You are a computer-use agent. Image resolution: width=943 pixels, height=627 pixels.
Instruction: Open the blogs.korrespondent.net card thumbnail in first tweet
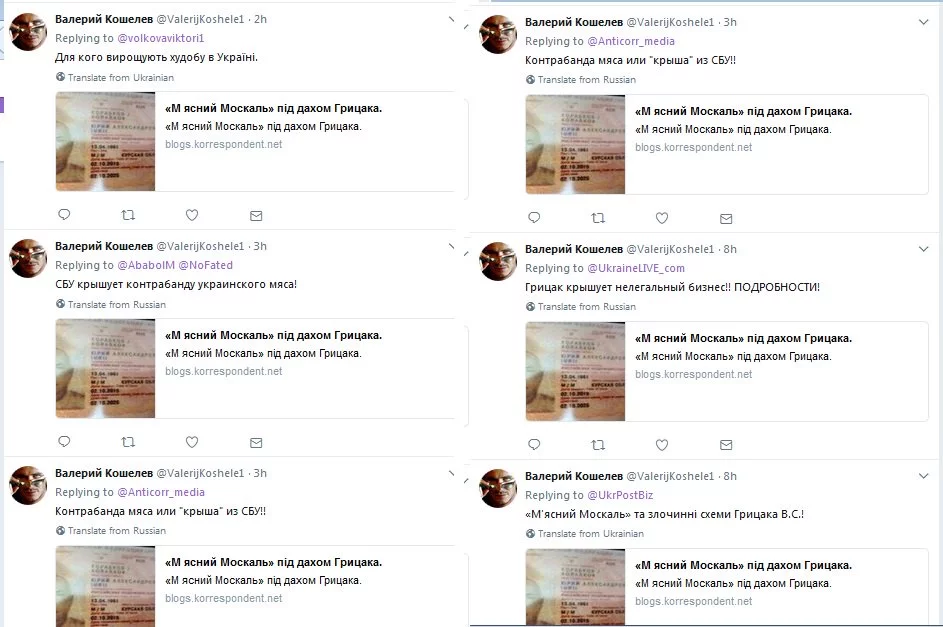[x=105, y=141]
